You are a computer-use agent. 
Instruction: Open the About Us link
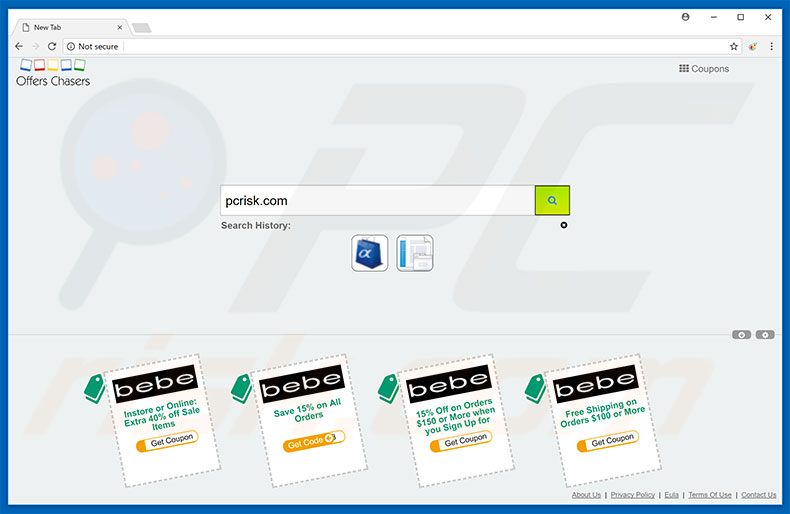(586, 495)
